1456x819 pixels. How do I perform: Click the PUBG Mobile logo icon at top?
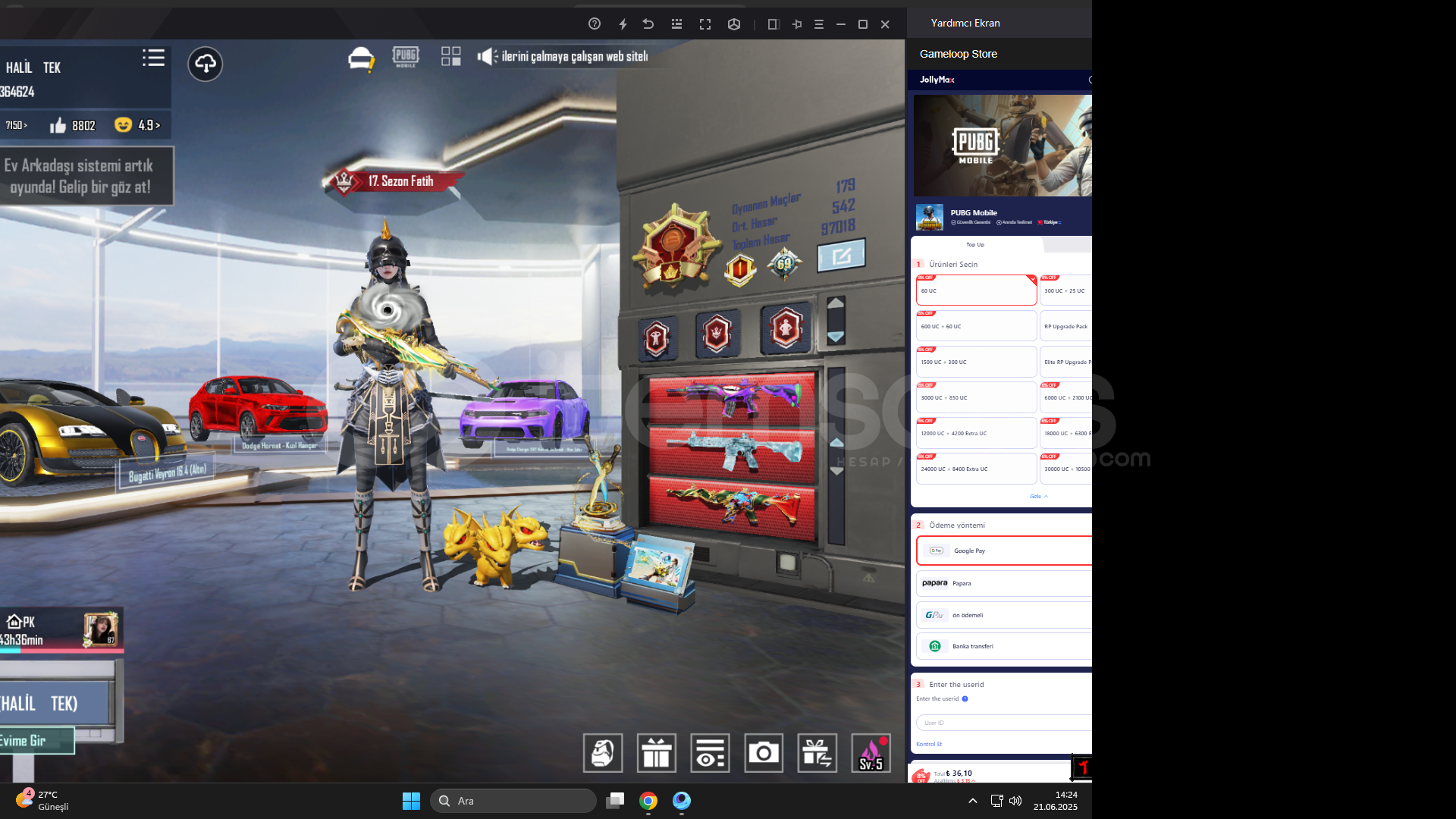[406, 57]
